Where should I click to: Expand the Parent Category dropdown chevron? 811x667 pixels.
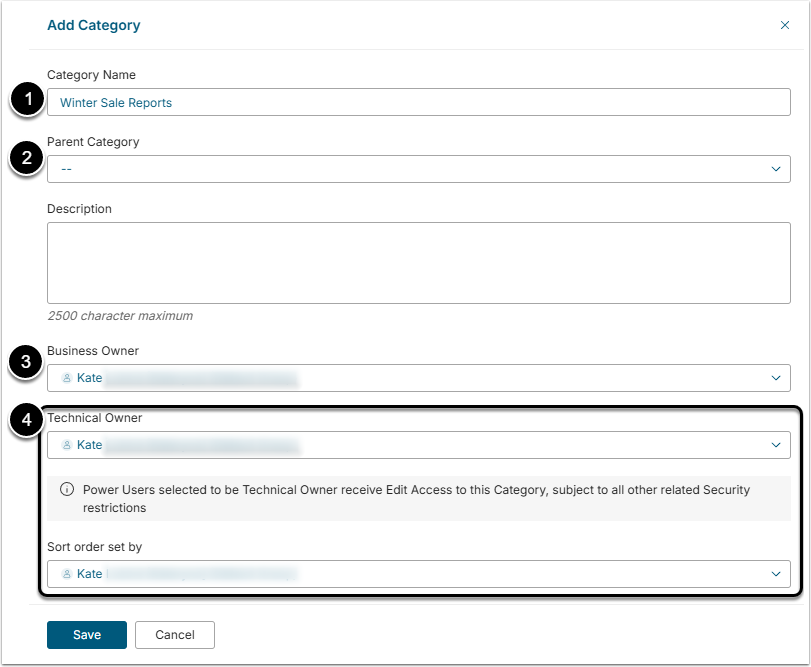(x=776, y=169)
